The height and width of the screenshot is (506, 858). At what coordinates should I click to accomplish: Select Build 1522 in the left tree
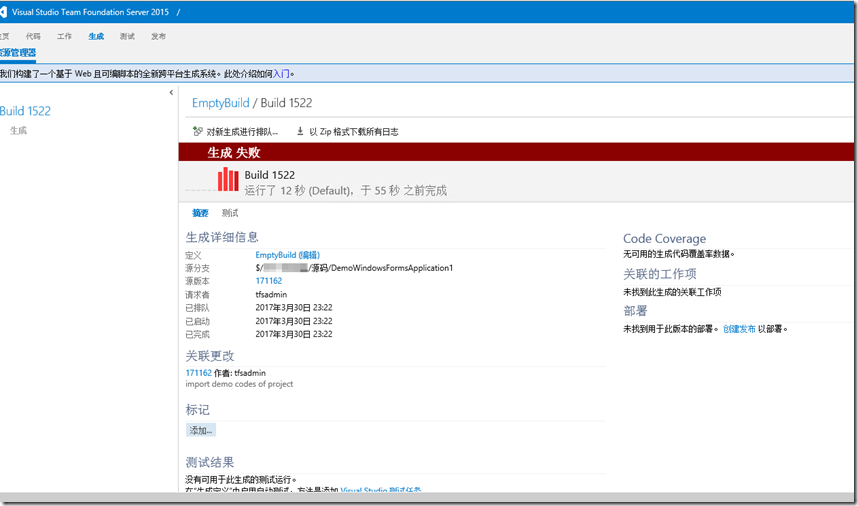(25, 111)
